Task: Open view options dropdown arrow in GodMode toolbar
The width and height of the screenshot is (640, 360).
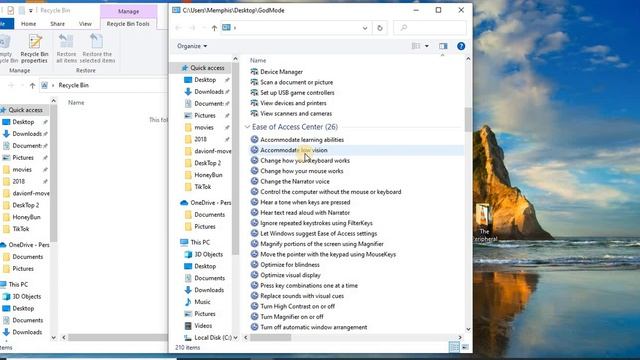Action: click(x=427, y=46)
